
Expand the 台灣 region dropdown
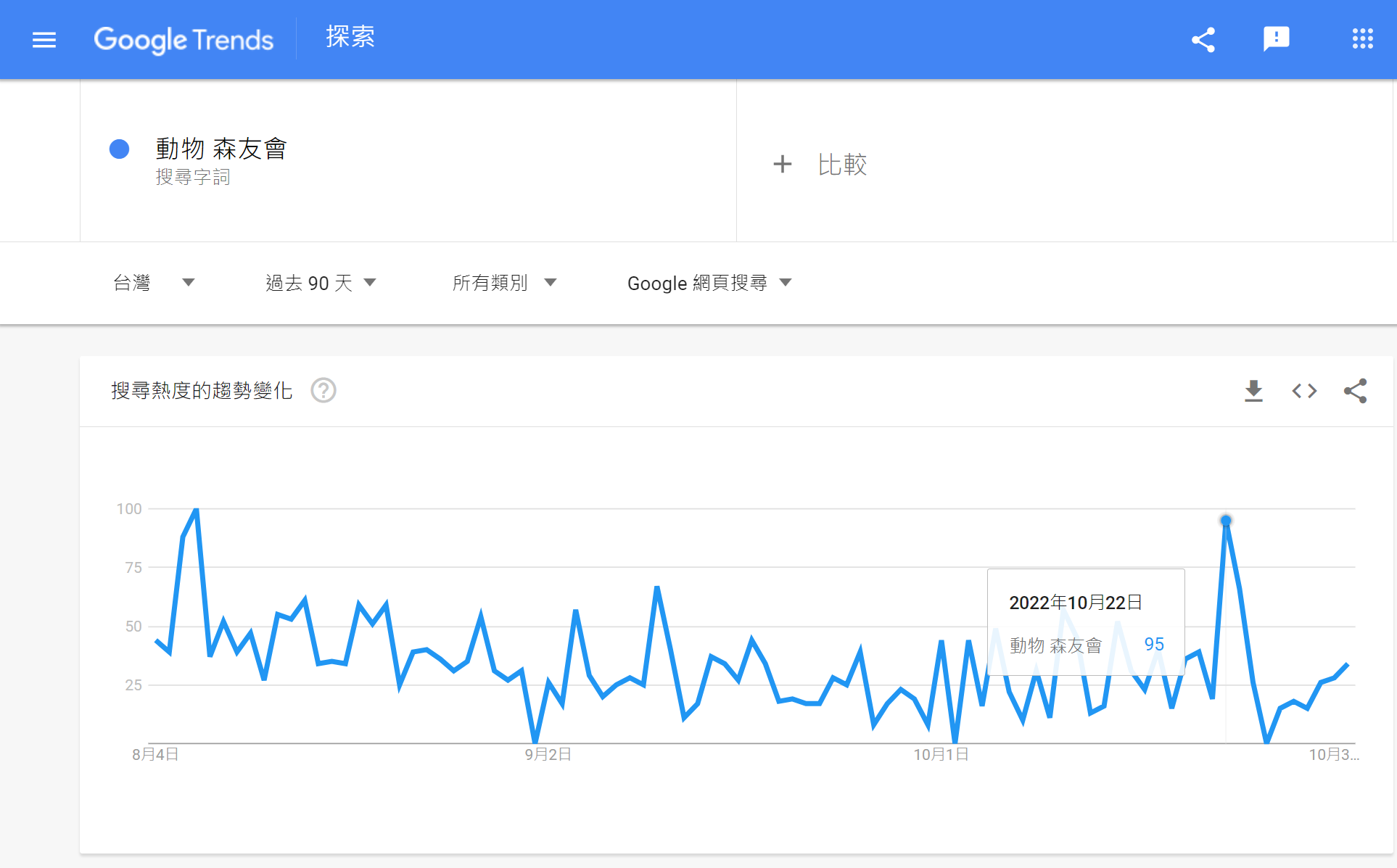point(154,283)
